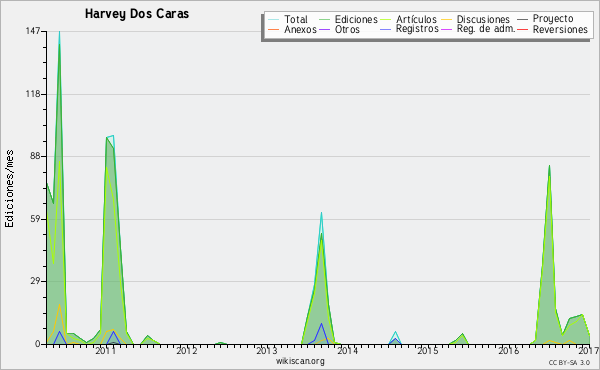Click the x-axis year '2014'
Image resolution: width=600 pixels, height=370 pixels.
[347, 350]
